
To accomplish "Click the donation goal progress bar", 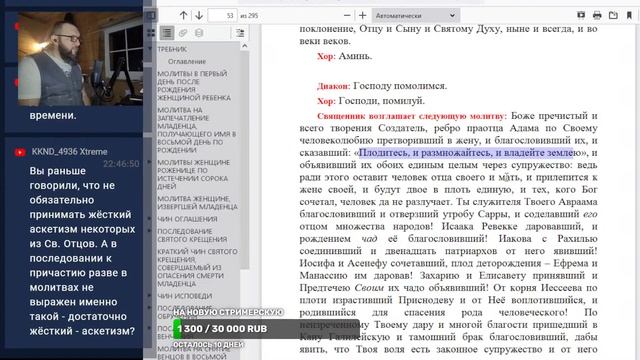I will [266, 329].
